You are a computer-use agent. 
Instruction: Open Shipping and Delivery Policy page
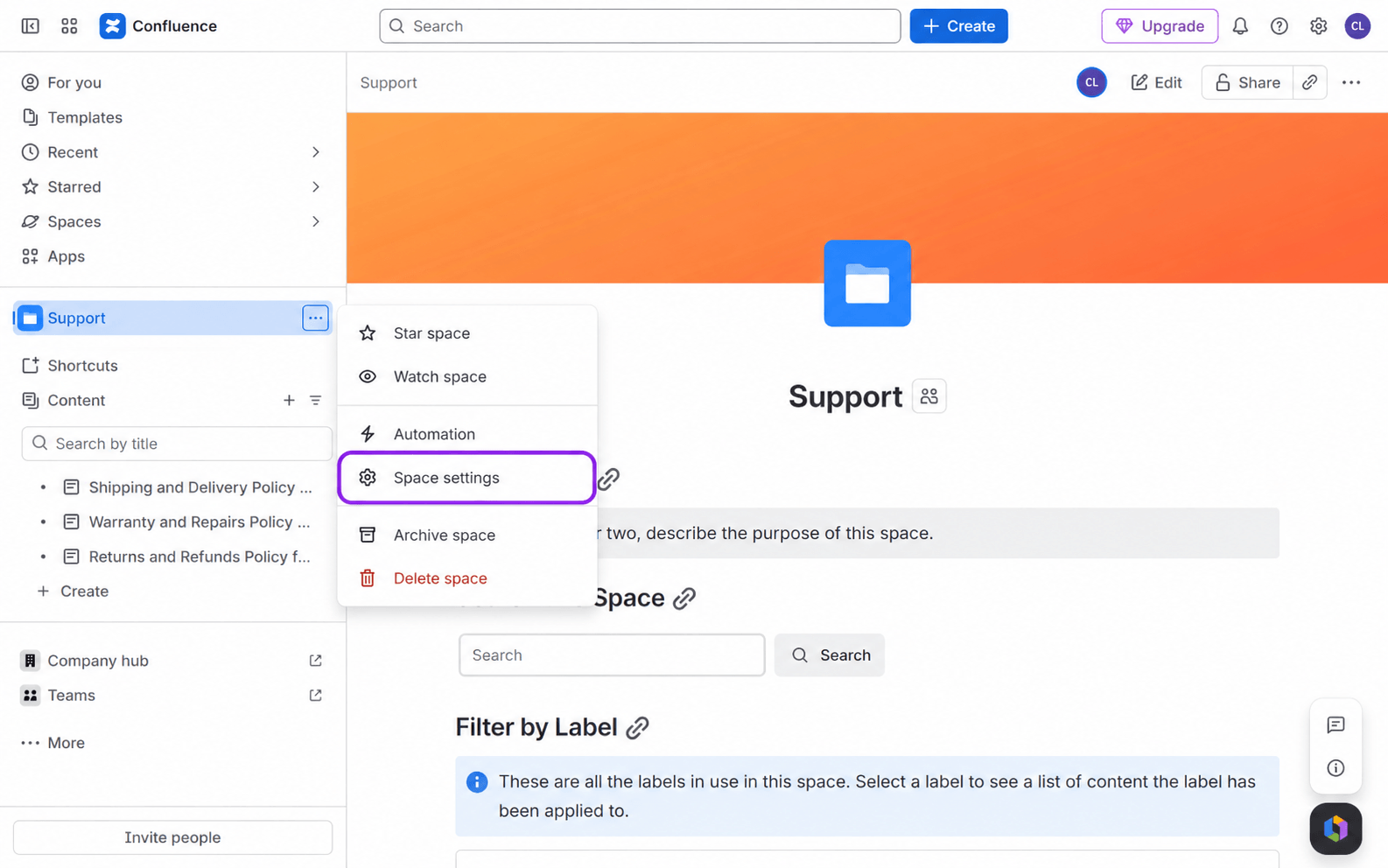click(200, 487)
